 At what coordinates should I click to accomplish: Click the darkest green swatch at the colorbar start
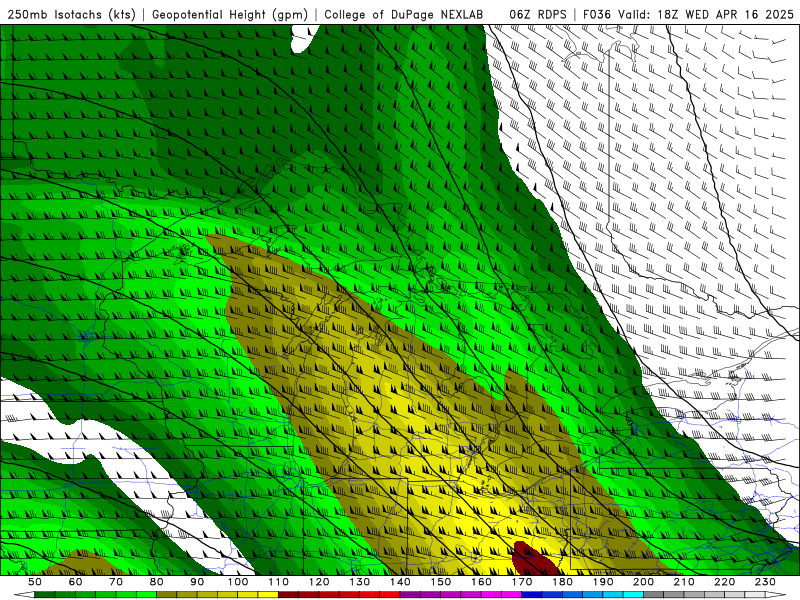point(45,595)
